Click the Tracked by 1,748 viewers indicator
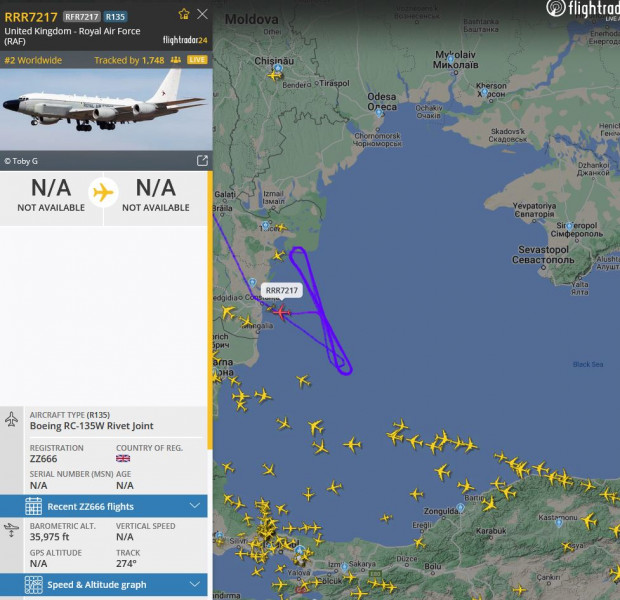 [138, 60]
